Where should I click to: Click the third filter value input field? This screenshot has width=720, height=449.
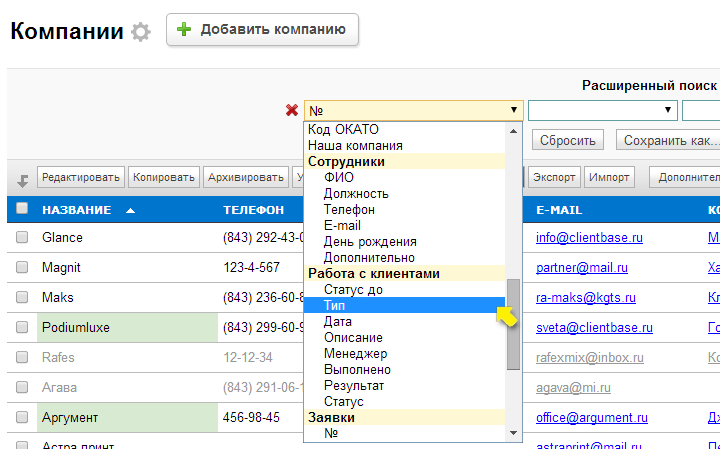tap(702, 110)
